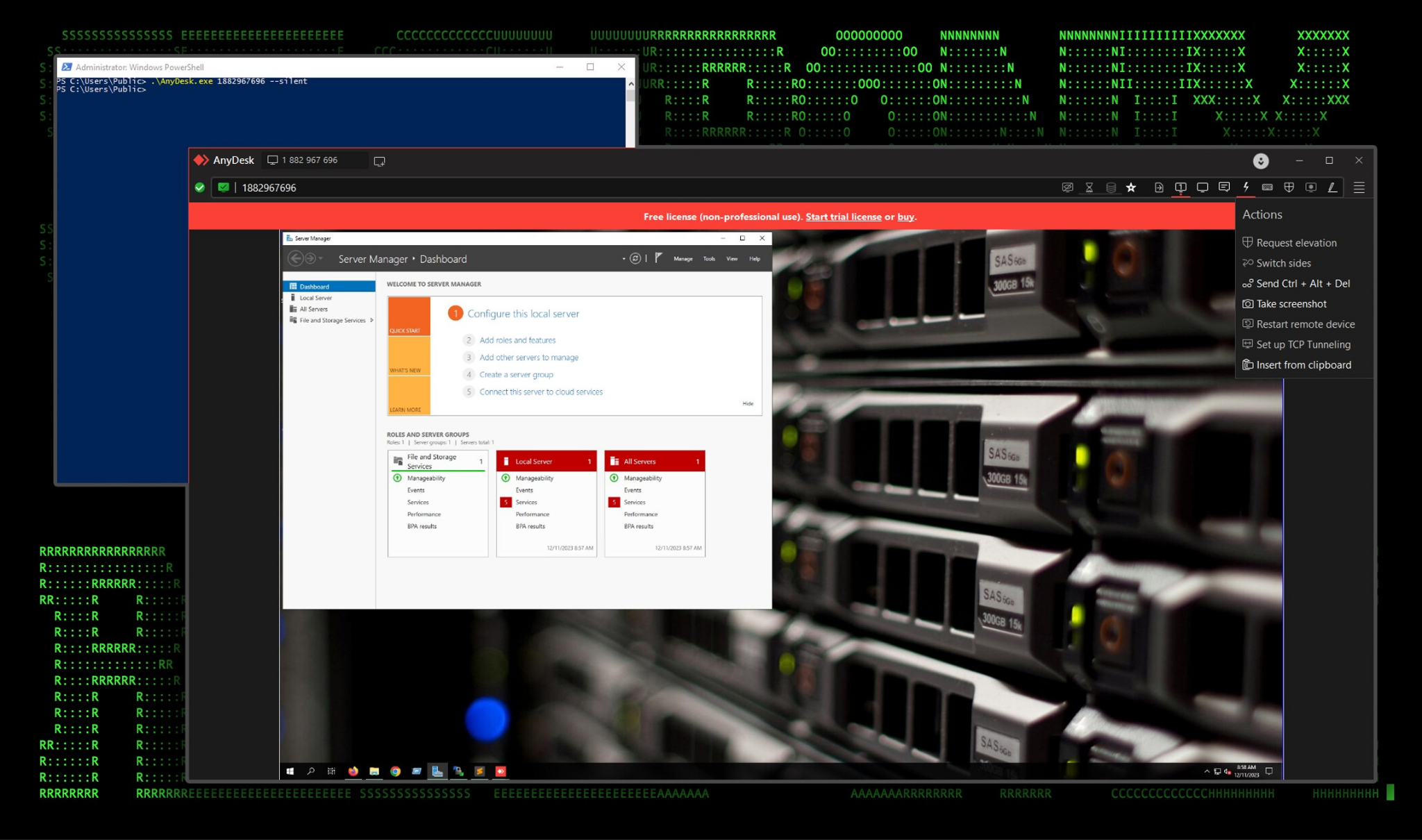
Task: Click the permissions shield icon
Action: click(x=1289, y=187)
